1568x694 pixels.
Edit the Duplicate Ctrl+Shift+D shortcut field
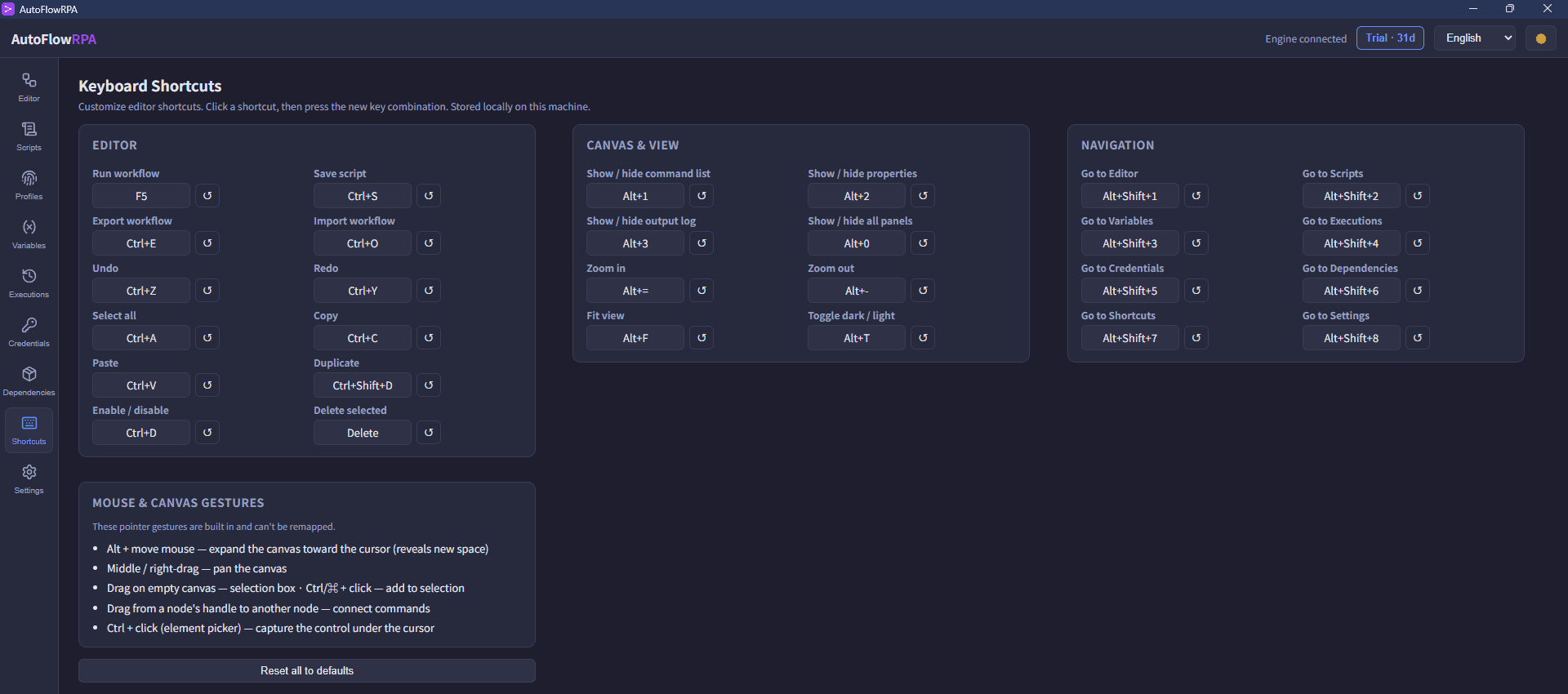coord(363,385)
